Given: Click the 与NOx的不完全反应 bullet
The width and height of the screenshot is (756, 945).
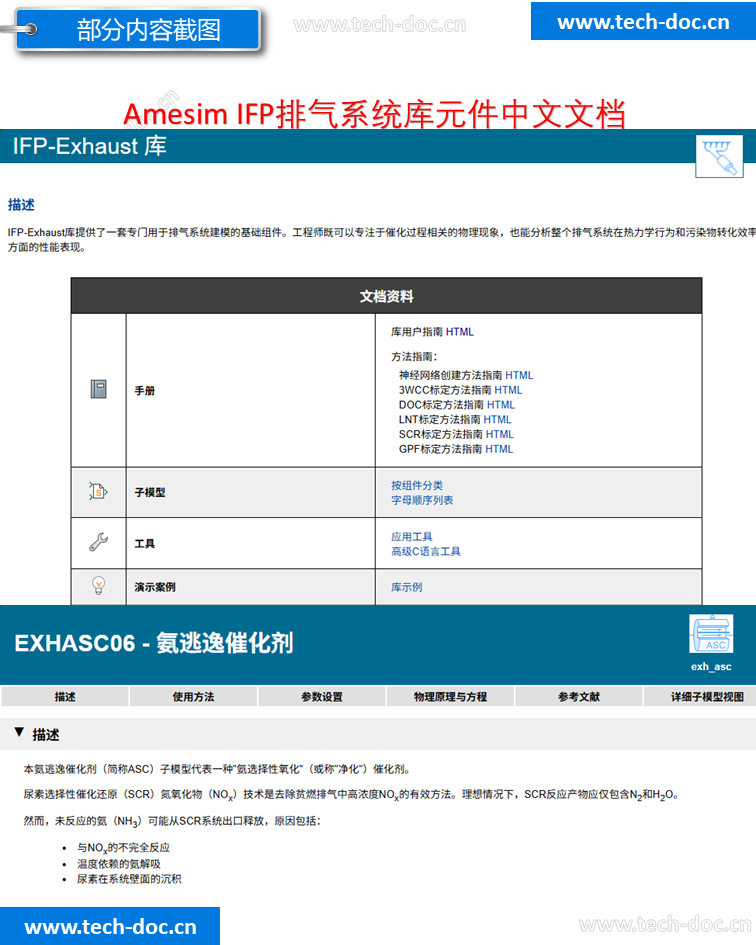Looking at the screenshot, I should (124, 847).
